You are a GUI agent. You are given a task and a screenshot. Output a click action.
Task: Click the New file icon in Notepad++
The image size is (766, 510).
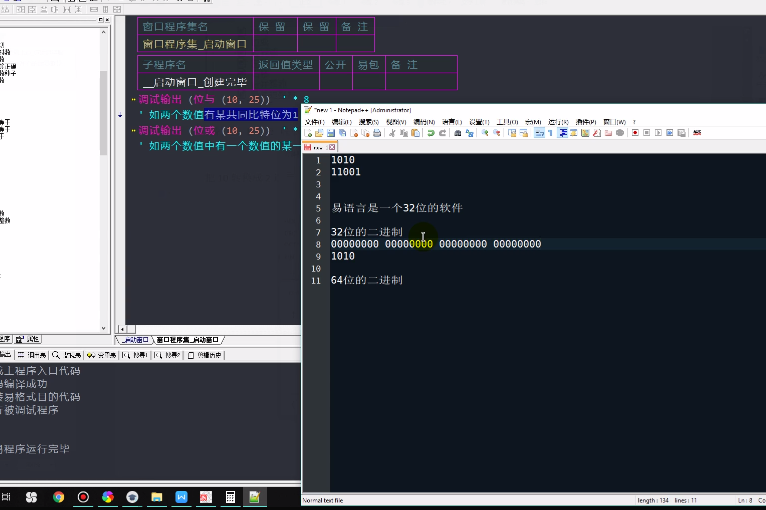[308, 133]
